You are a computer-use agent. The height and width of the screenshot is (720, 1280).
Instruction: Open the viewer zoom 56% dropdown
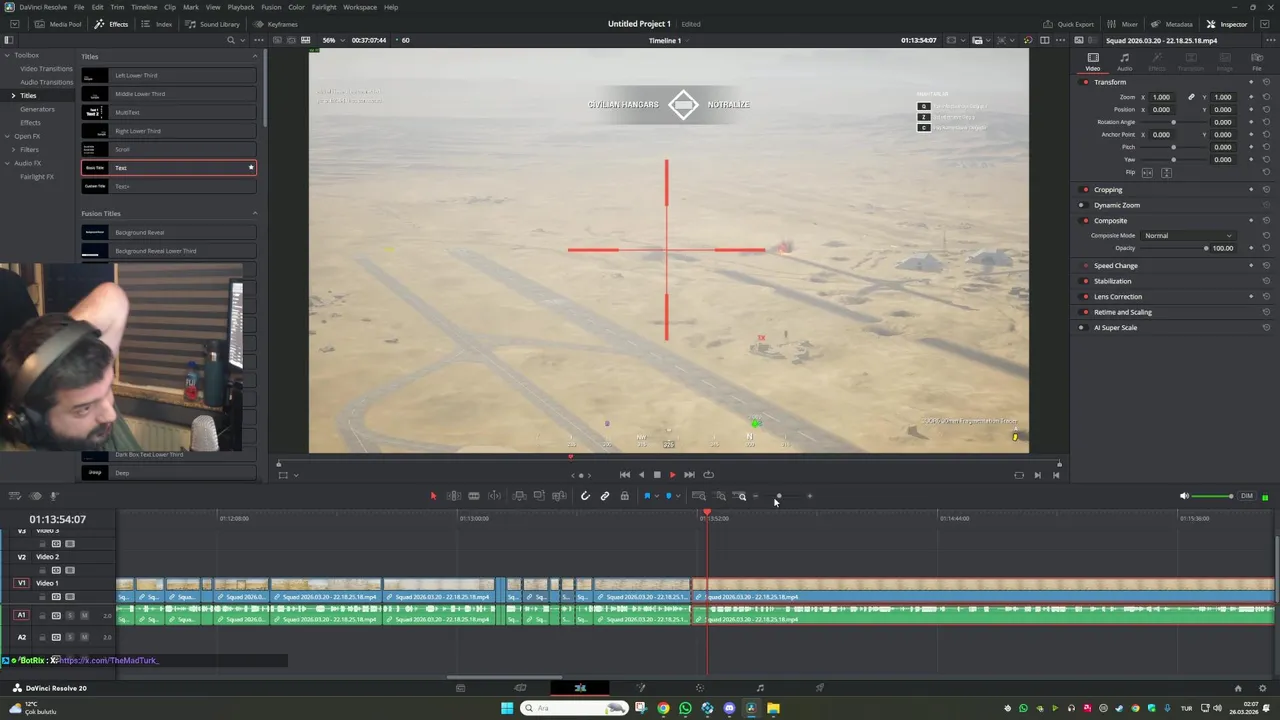331,40
